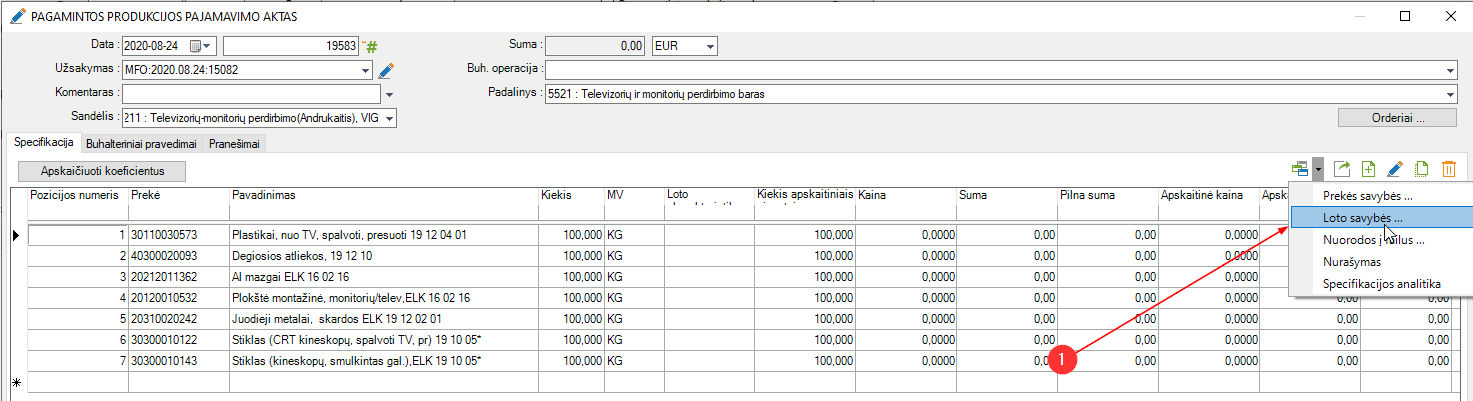Click cell Plokštė montažinė, monitorių/telev
1473x401 pixels.
[x=383, y=298]
